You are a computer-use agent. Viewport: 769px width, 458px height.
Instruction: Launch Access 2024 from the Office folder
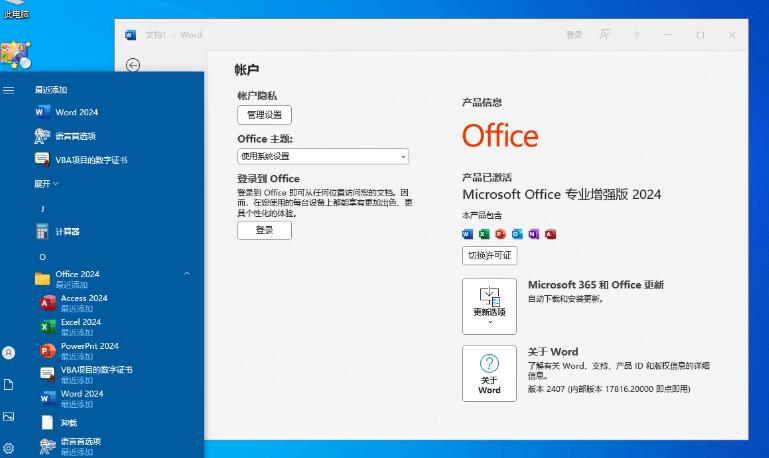[x=74, y=303]
